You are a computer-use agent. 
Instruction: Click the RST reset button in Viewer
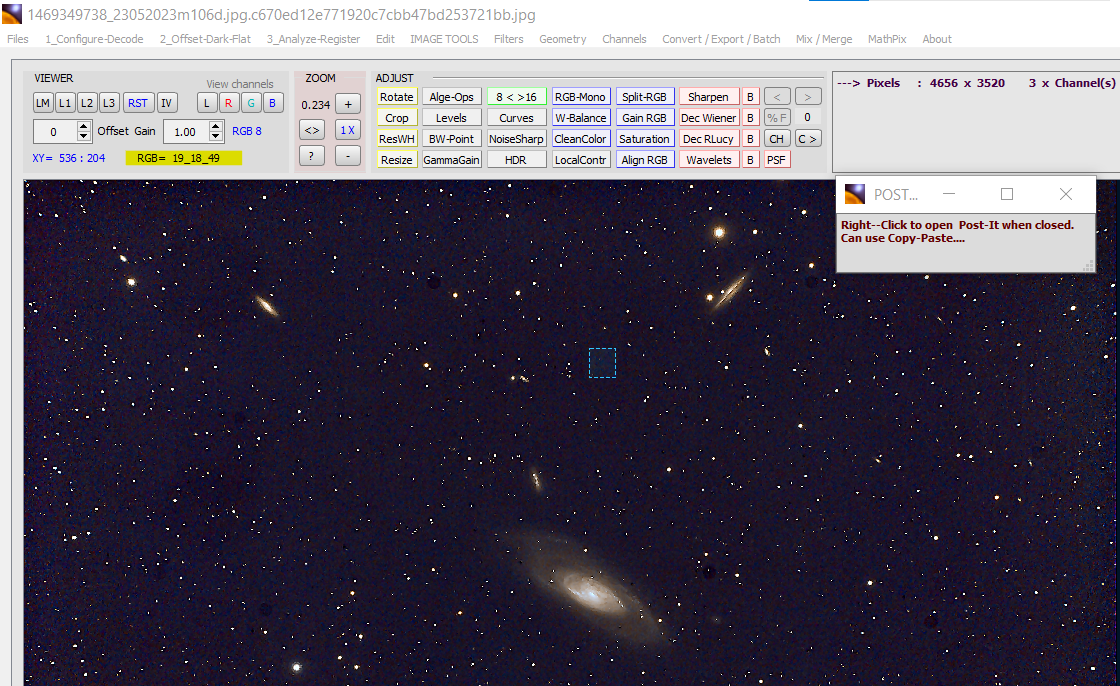138,103
